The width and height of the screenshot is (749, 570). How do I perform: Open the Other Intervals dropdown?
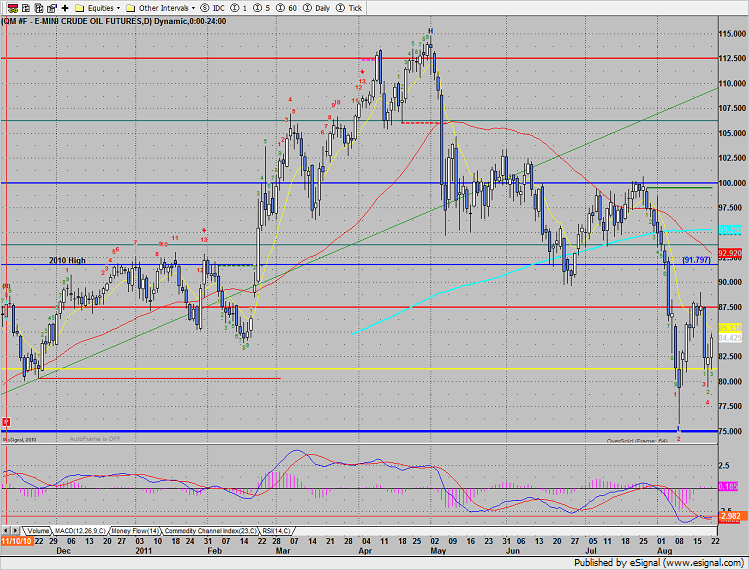pyautogui.click(x=193, y=8)
